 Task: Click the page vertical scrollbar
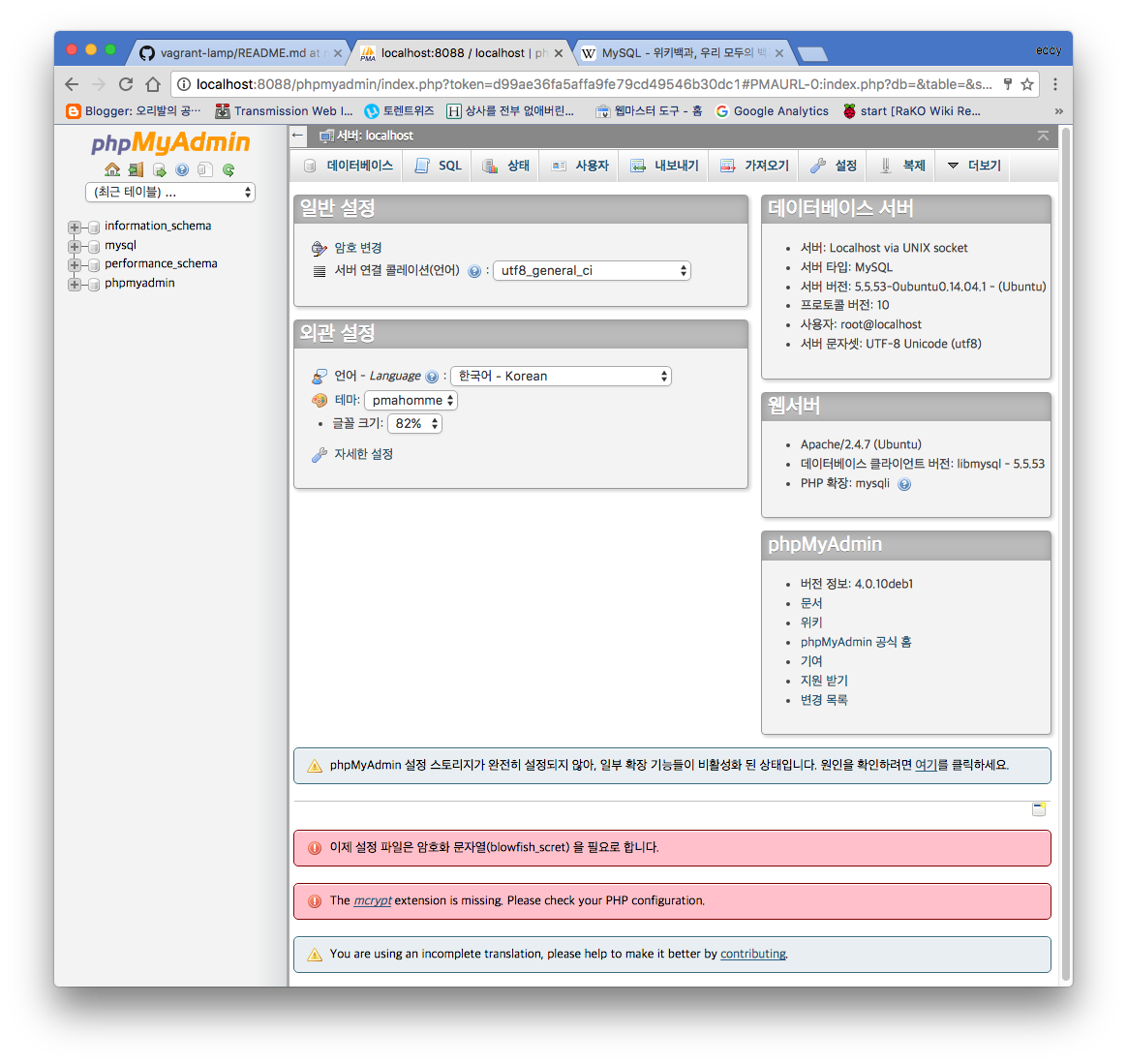pos(1067,554)
